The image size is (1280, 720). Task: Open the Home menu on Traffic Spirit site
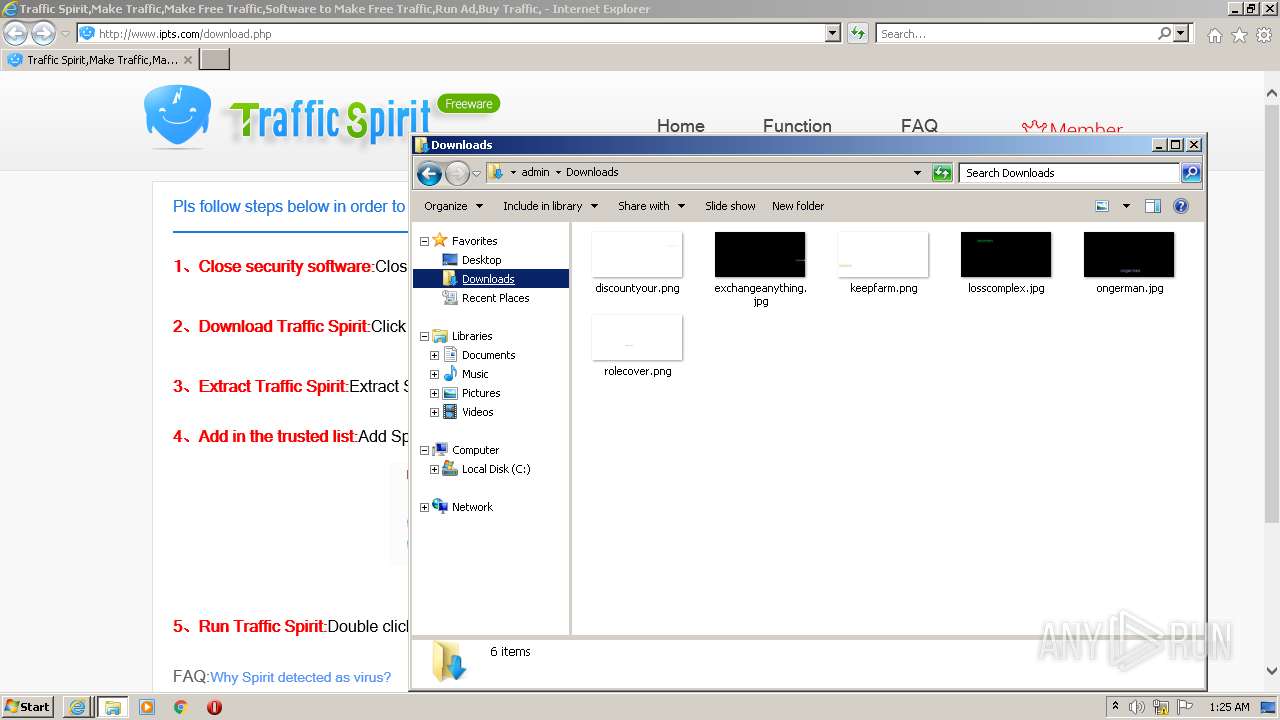[681, 126]
